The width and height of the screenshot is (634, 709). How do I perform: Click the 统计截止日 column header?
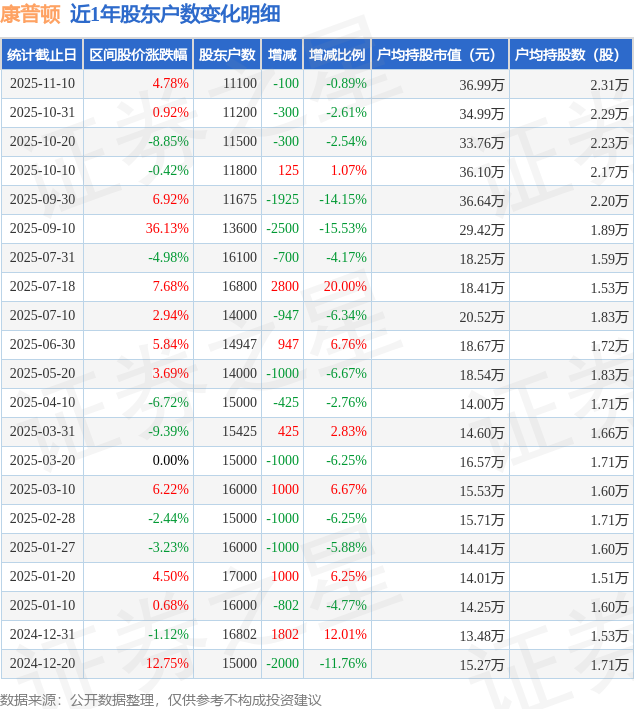coord(41,55)
